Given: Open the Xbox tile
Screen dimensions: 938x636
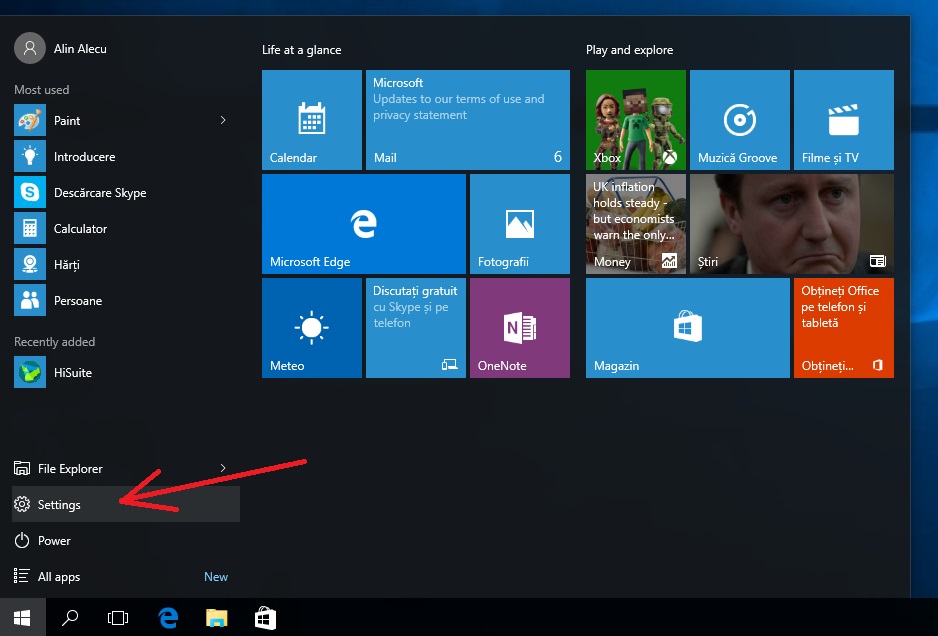Looking at the screenshot, I should (x=636, y=120).
